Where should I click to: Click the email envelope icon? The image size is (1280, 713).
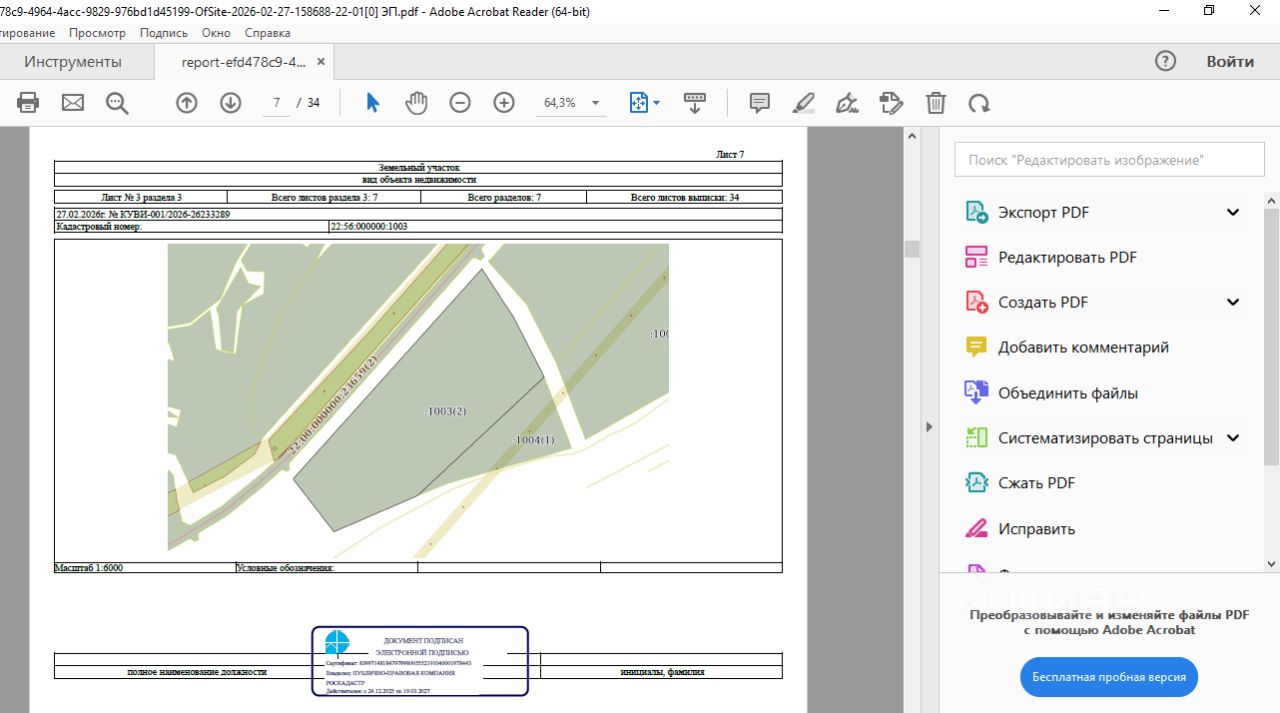(x=73, y=102)
